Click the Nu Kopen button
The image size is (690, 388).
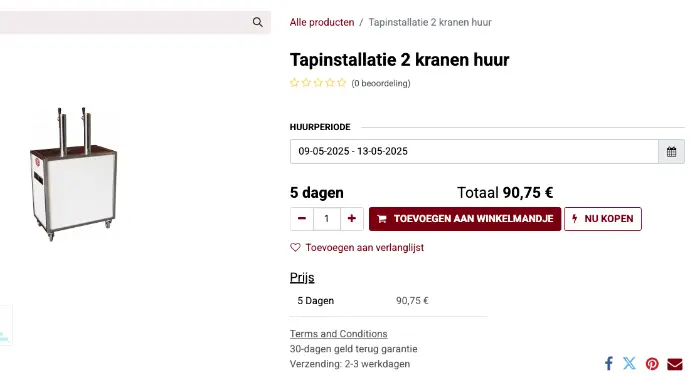click(x=603, y=219)
